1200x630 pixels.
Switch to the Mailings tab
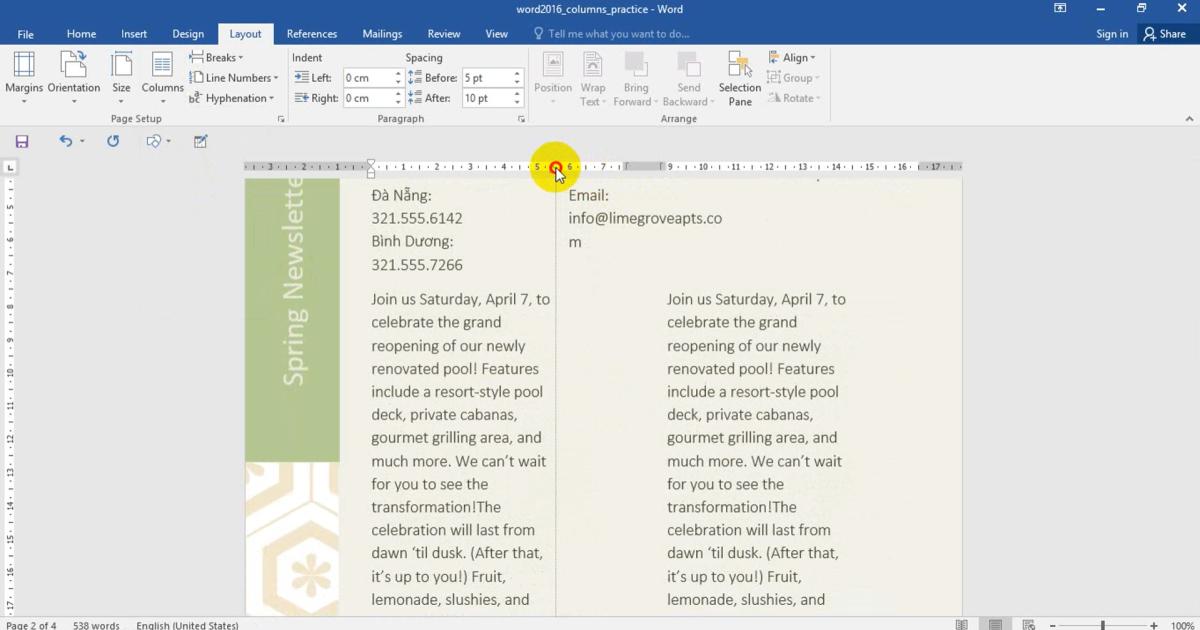pyautogui.click(x=382, y=34)
